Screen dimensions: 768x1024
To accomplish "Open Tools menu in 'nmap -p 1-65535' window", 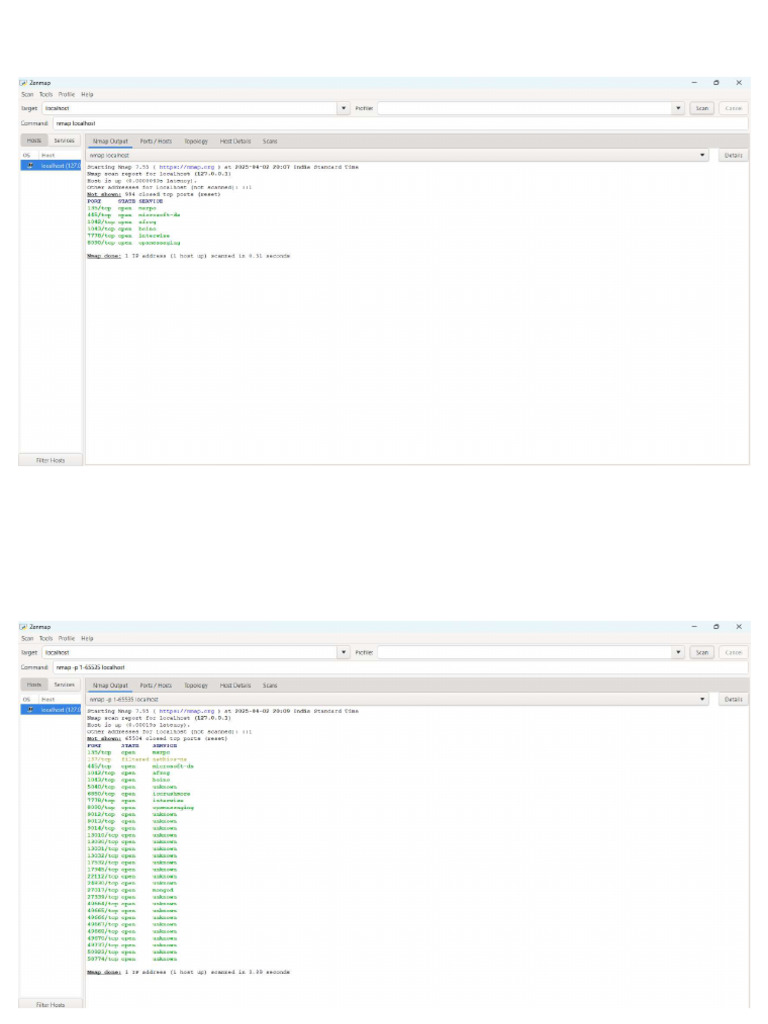I will [x=46, y=638].
